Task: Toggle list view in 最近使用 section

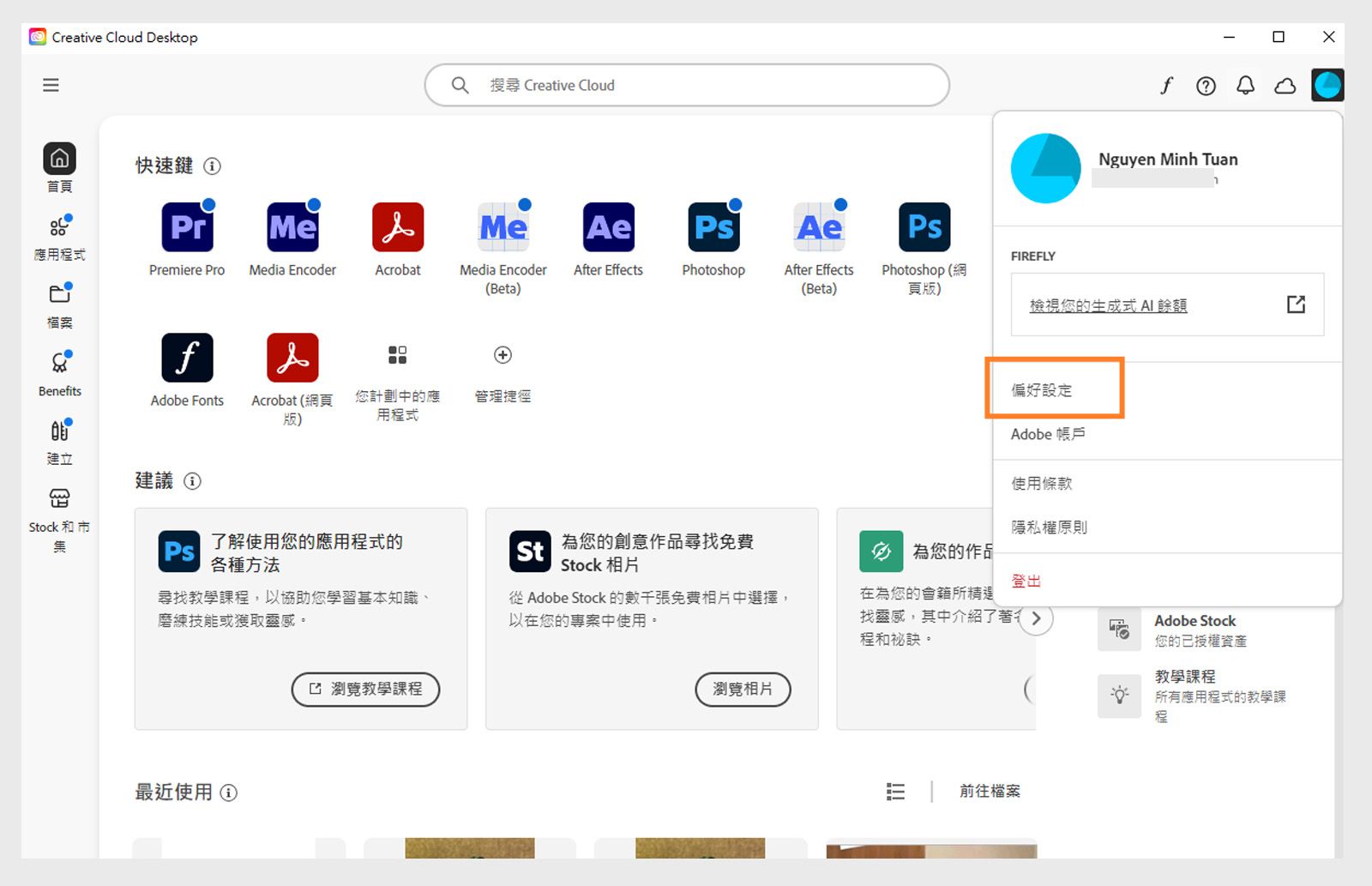Action: click(x=894, y=791)
